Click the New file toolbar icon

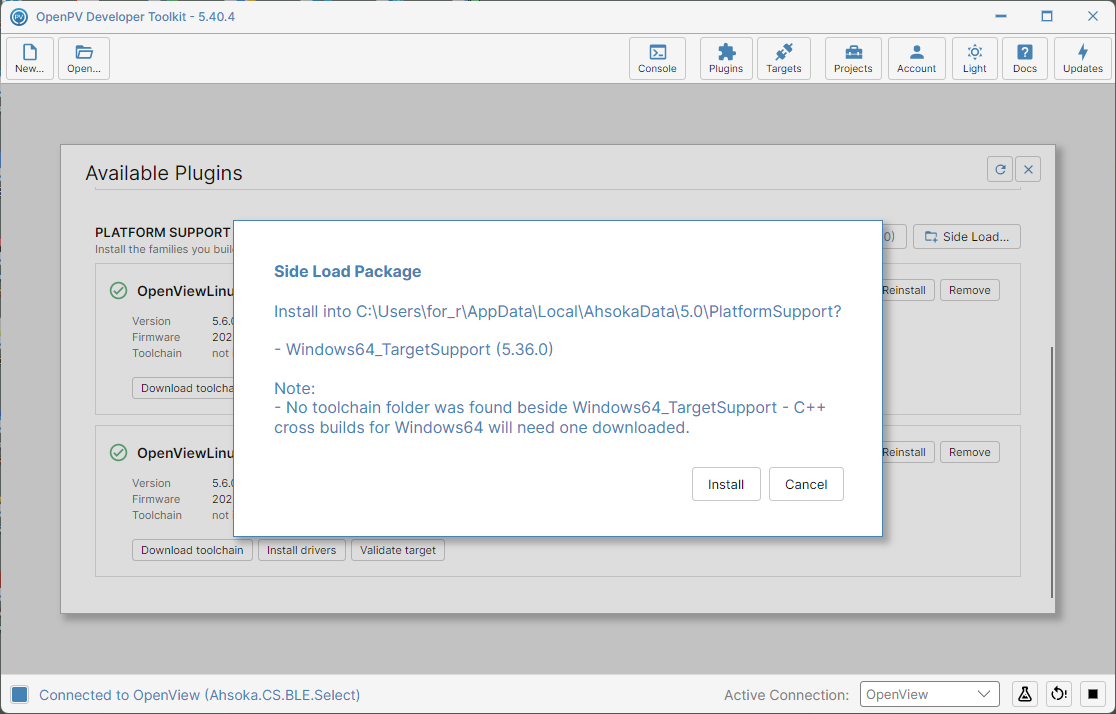30,58
